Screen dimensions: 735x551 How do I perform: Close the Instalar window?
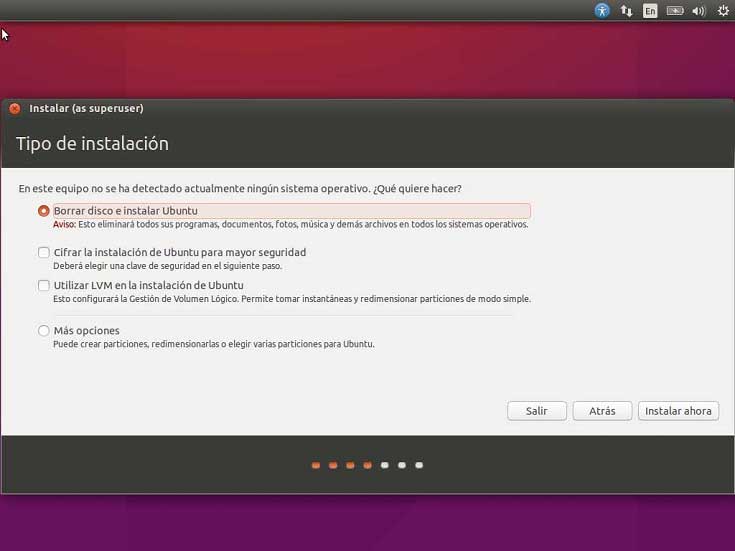coord(15,108)
